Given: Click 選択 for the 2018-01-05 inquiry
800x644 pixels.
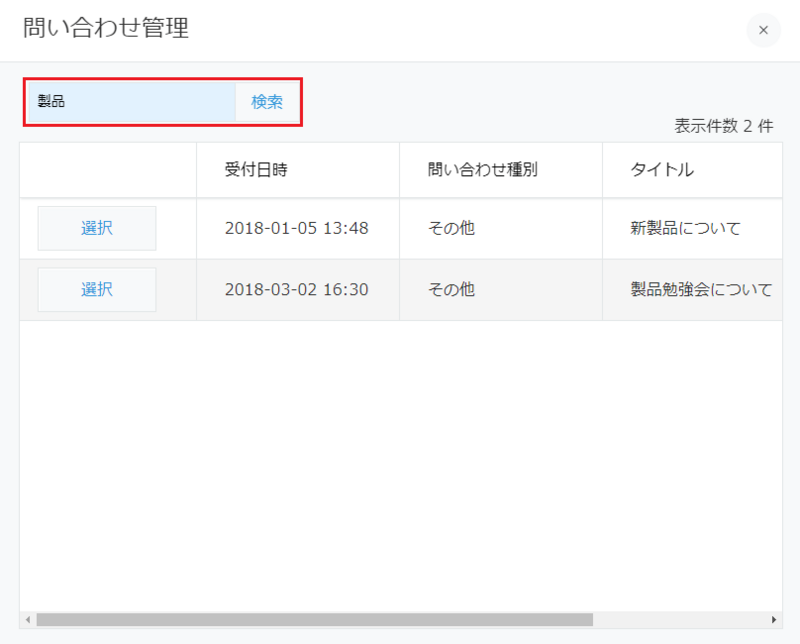Looking at the screenshot, I should [x=97, y=228].
